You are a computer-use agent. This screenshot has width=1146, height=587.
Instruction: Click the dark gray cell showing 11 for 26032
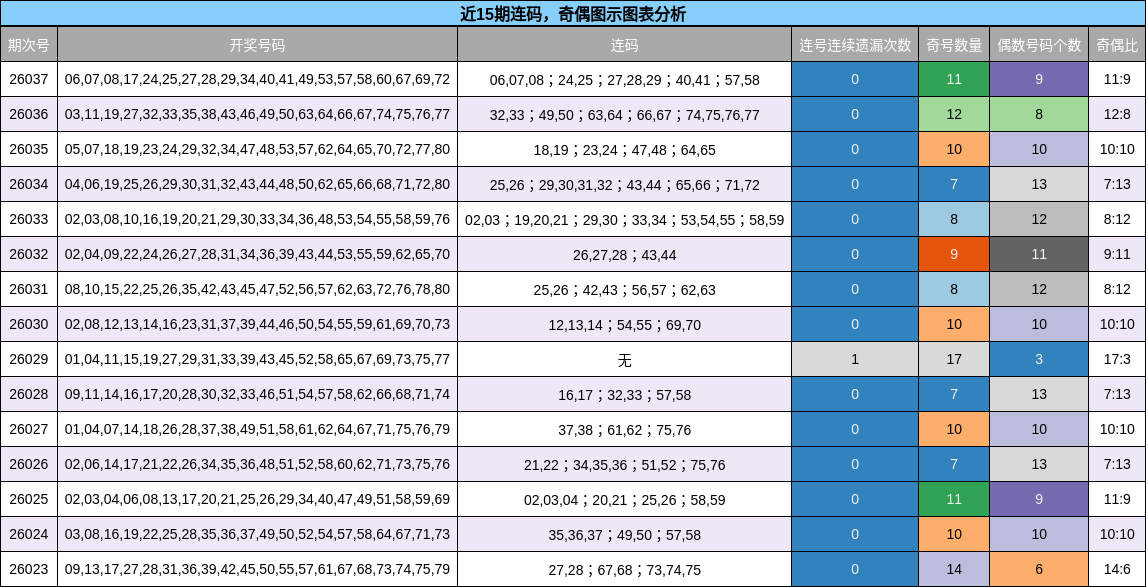click(1038, 254)
